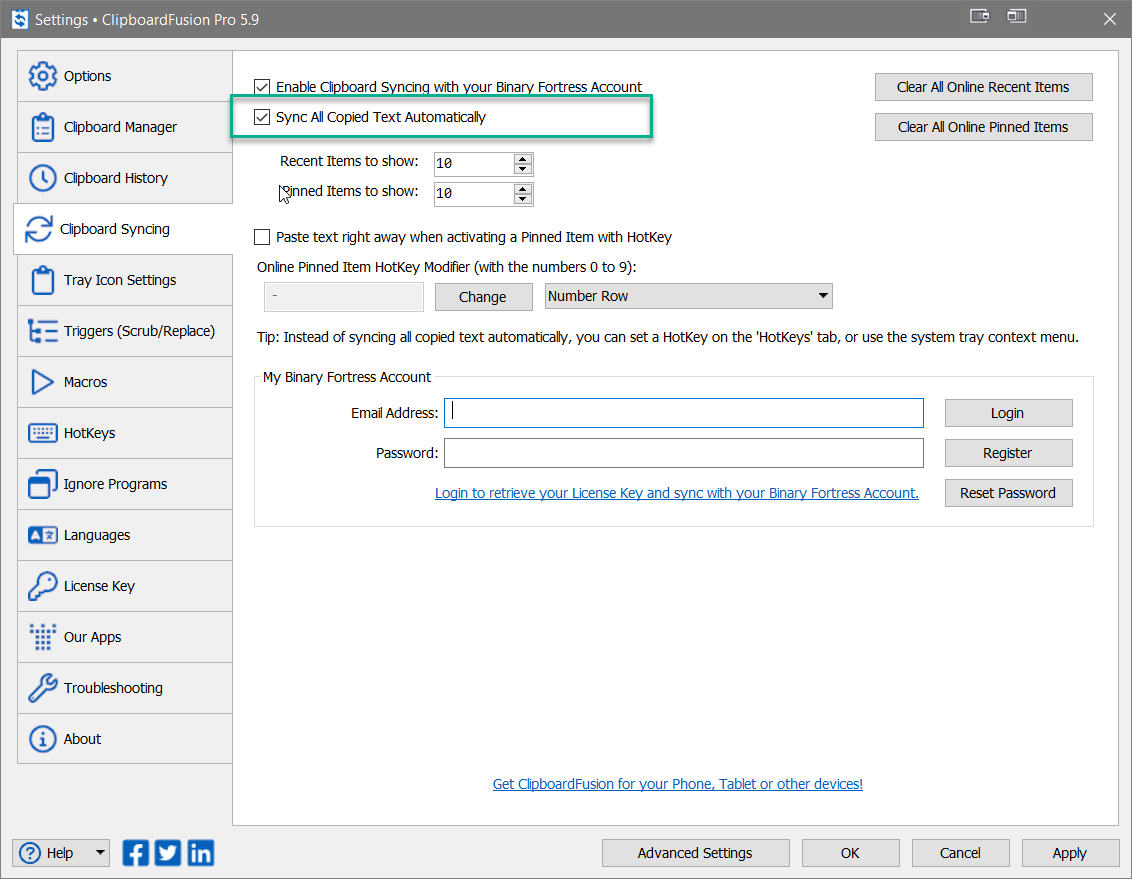The image size is (1132, 879).
Task: Switch to the Our Apps tab
Action: coord(125,637)
